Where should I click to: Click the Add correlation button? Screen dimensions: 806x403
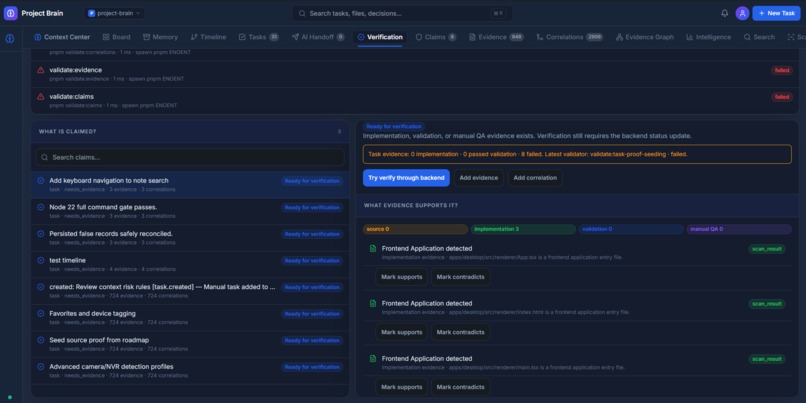[x=535, y=178]
